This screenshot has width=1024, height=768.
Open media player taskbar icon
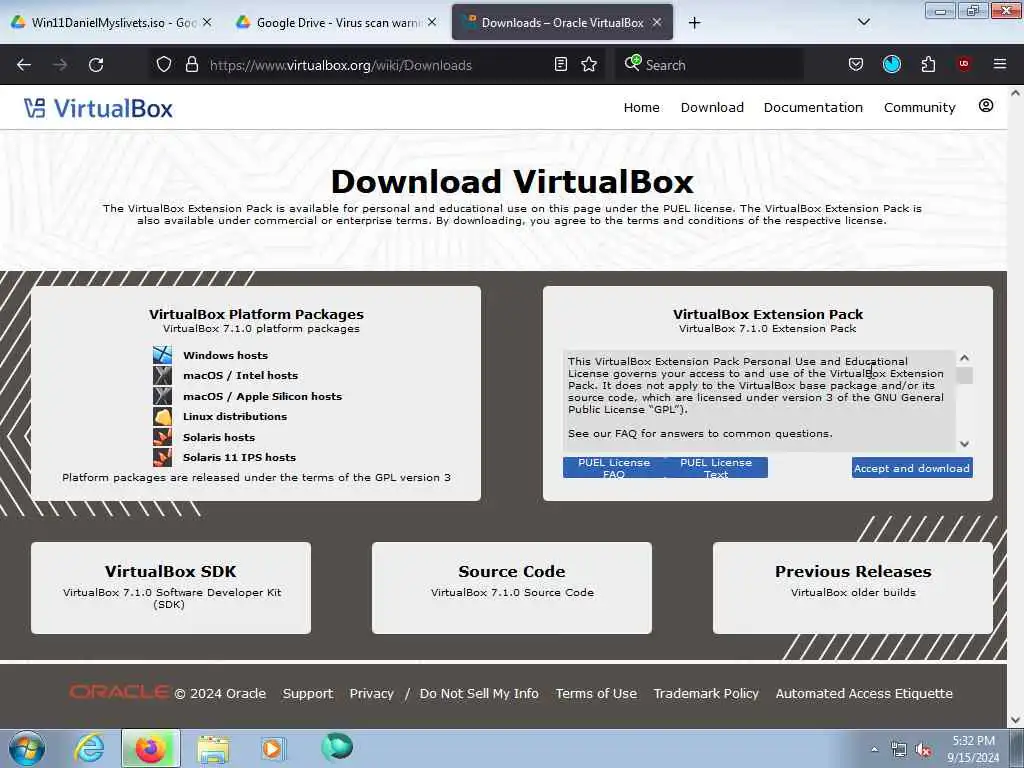click(x=273, y=749)
